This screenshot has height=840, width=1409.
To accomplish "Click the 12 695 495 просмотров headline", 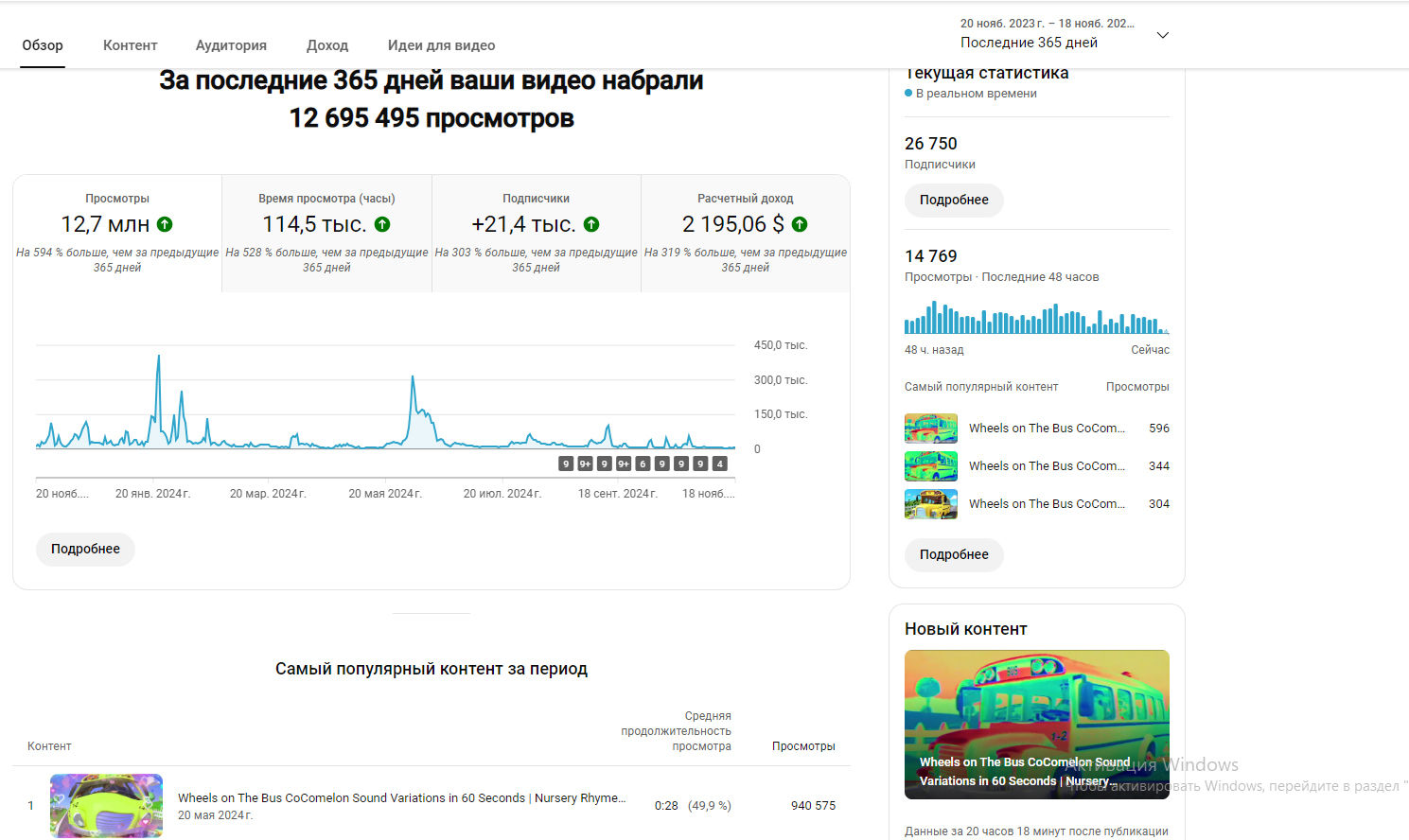I will click(432, 118).
